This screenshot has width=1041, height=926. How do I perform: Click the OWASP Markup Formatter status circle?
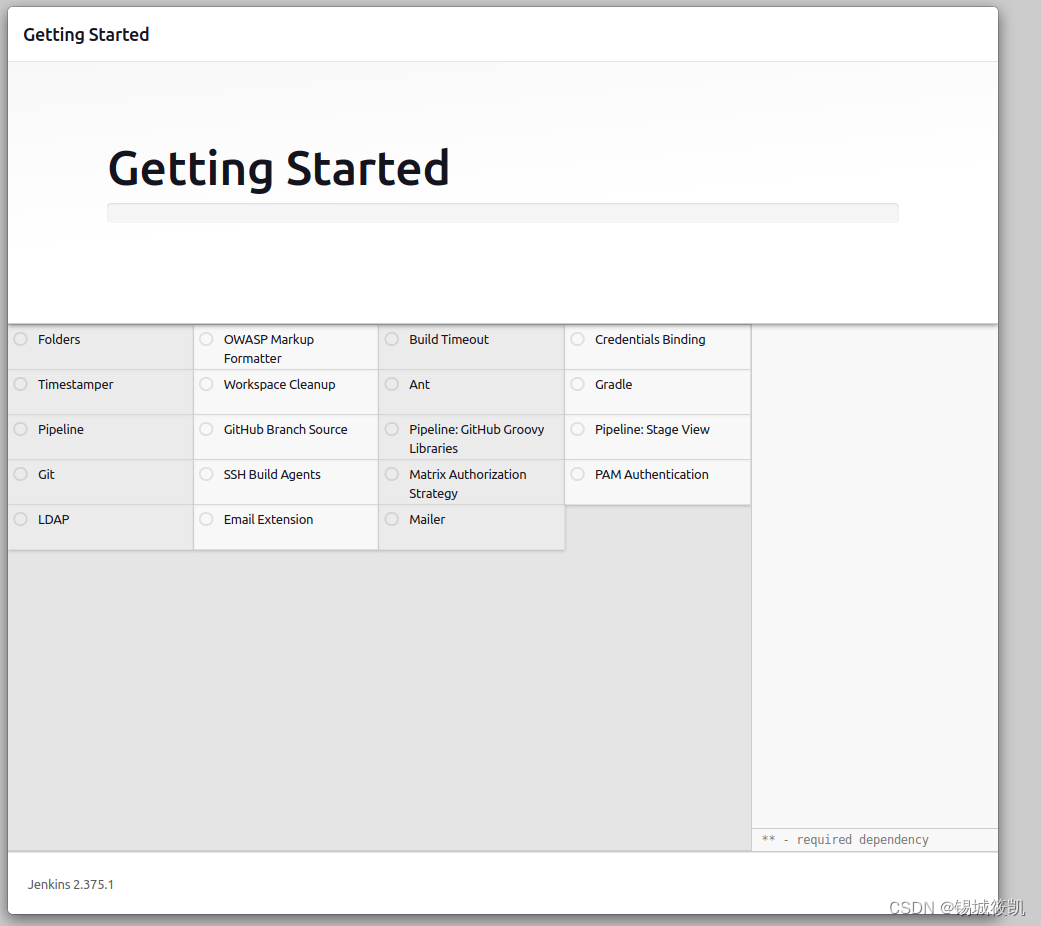(x=206, y=339)
